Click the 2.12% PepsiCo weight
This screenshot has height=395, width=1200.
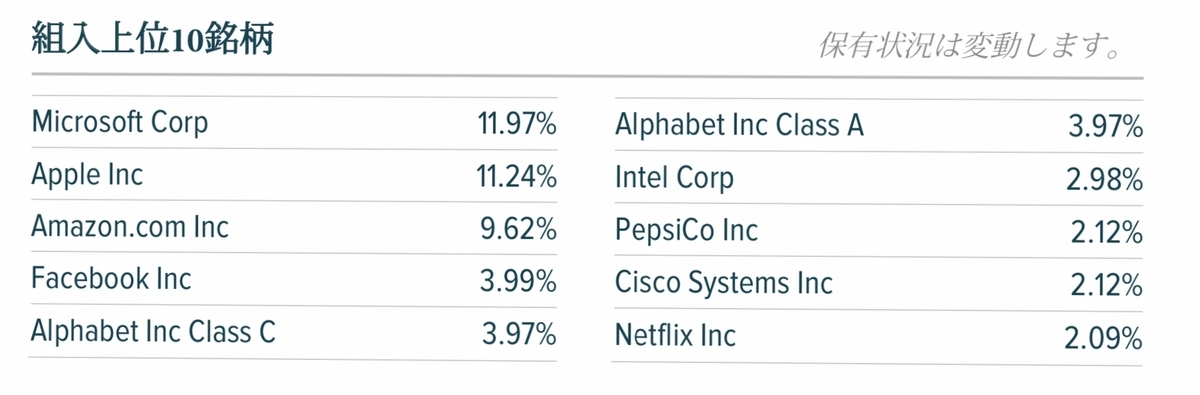point(1106,233)
